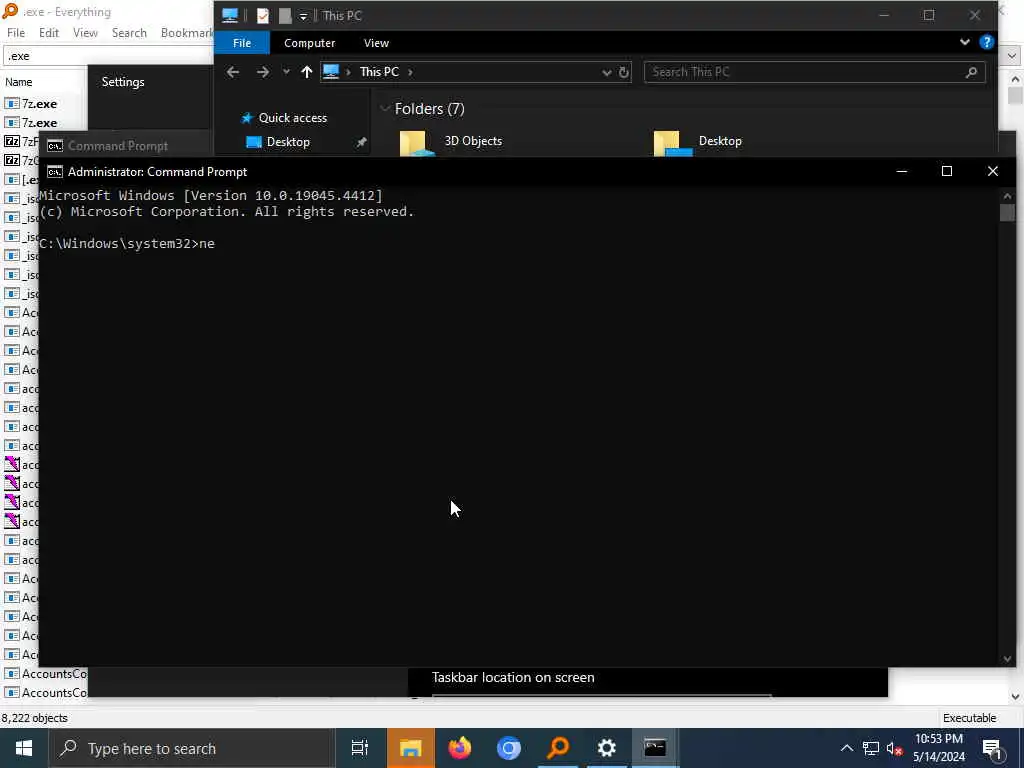Screen dimensions: 1024x768
Task: Open Explorer help question icon
Action: click(987, 42)
